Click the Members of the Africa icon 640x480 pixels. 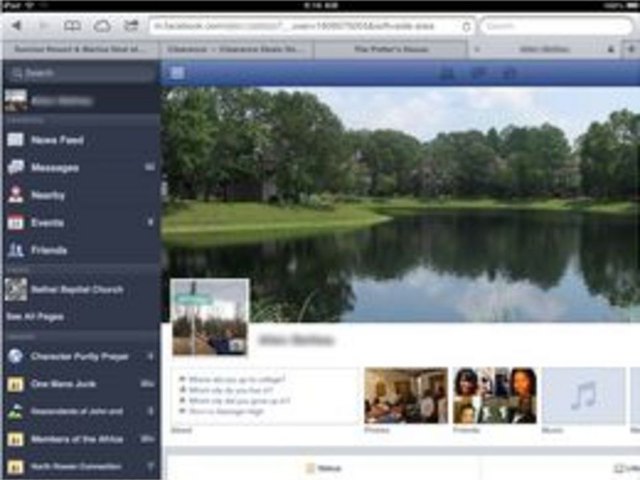click(16, 439)
